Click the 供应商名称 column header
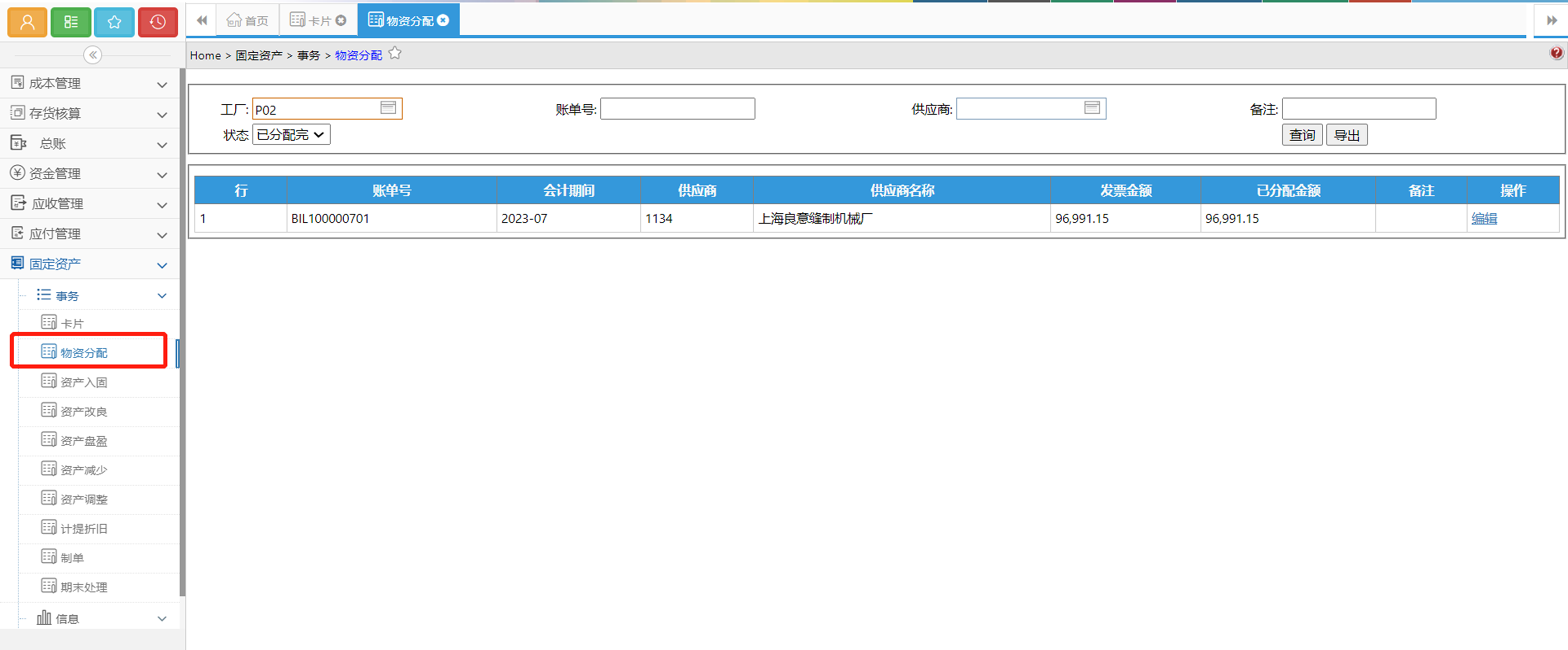Viewport: 1568px width, 650px height. point(902,191)
